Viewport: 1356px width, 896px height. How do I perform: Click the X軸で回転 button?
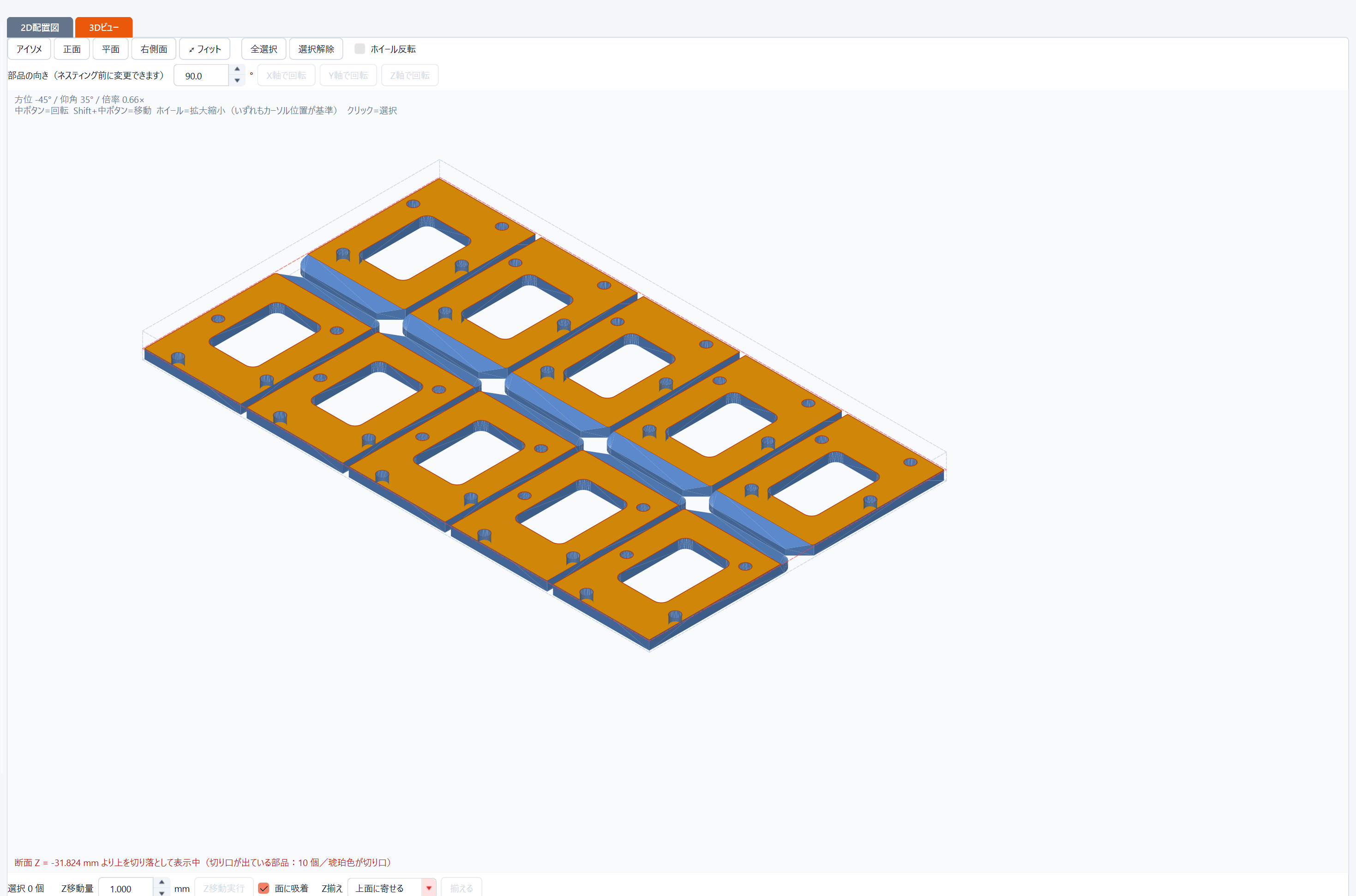(x=287, y=75)
